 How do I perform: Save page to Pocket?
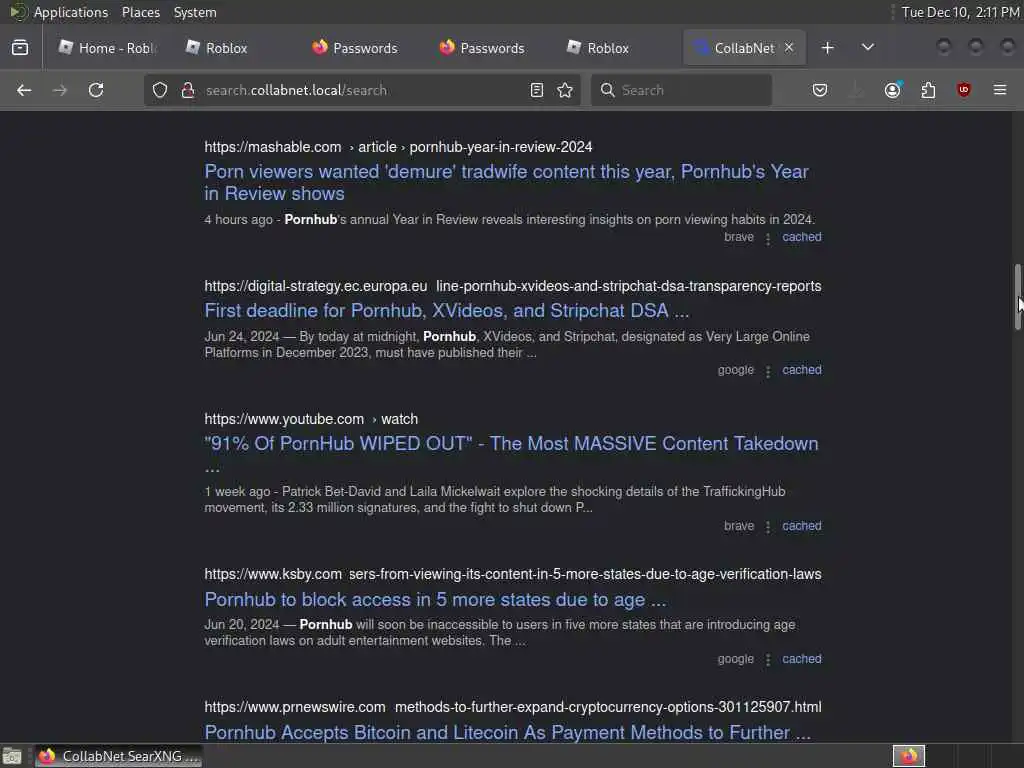[820, 90]
